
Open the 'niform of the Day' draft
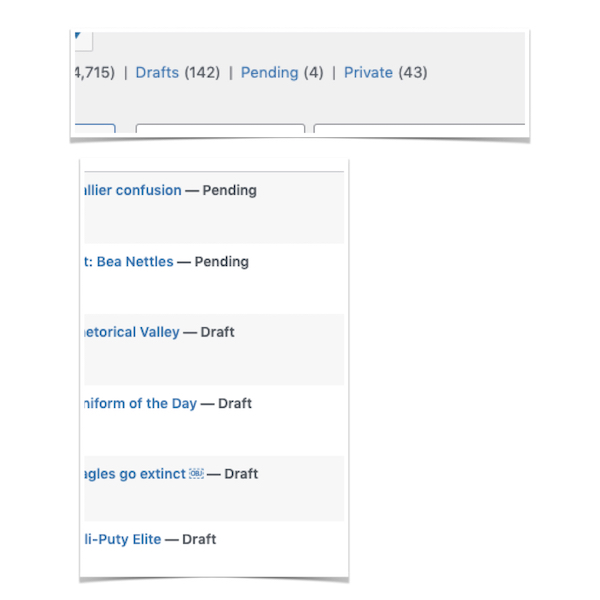tap(140, 403)
